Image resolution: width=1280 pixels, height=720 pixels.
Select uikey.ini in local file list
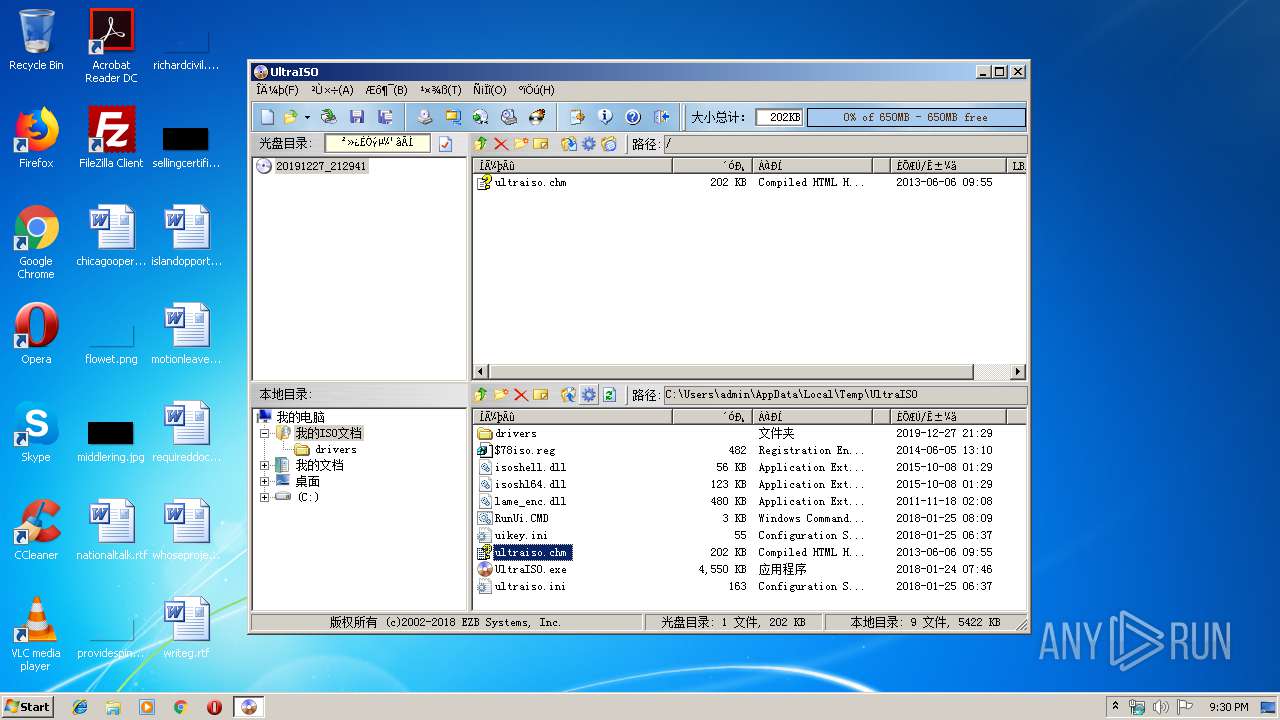pyautogui.click(x=521, y=536)
